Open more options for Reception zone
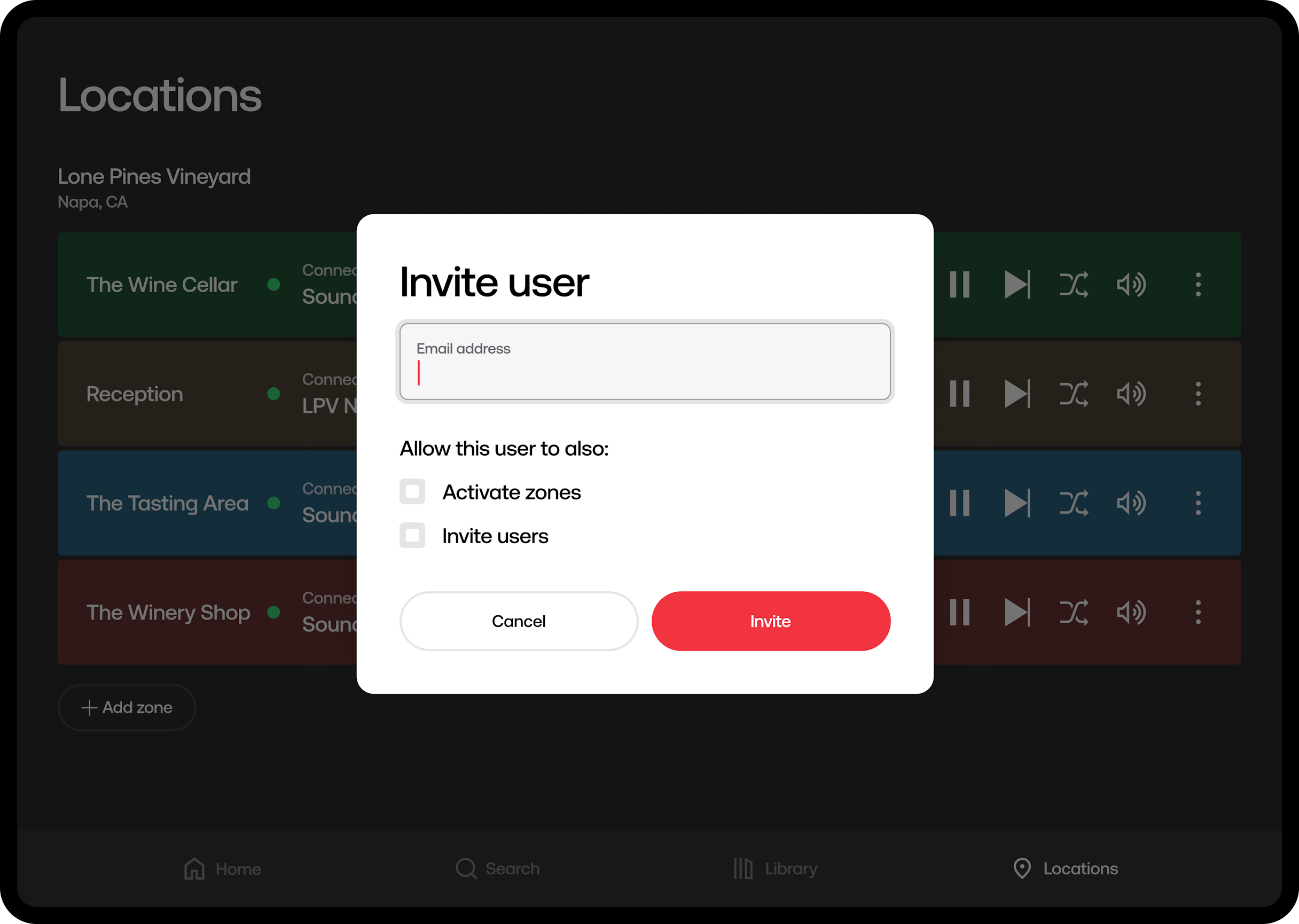The height and width of the screenshot is (924, 1299). pyautogui.click(x=1198, y=394)
